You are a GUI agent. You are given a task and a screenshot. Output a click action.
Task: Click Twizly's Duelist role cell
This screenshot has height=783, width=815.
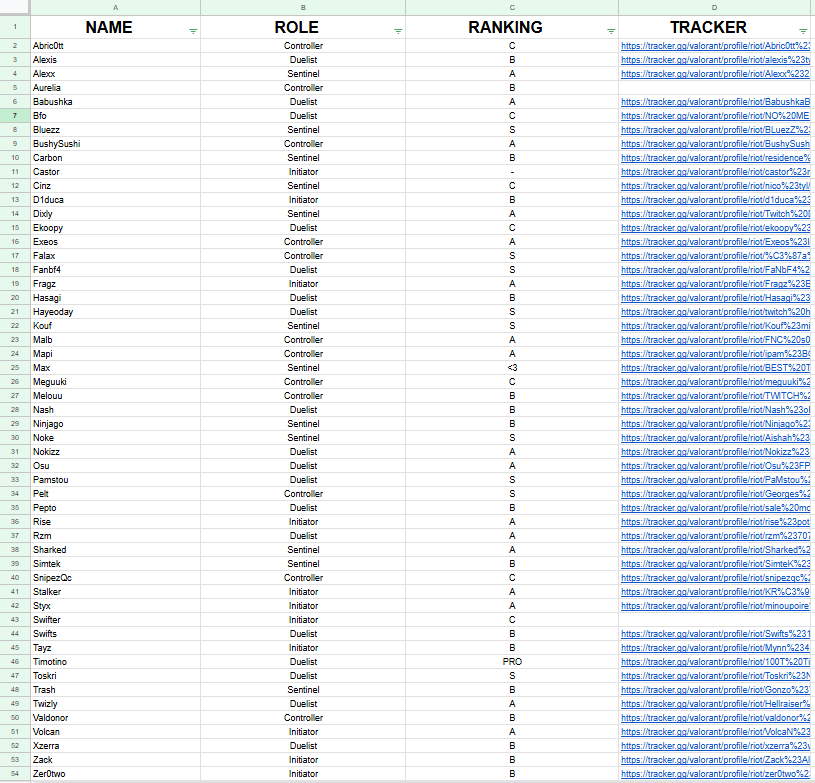(x=303, y=704)
